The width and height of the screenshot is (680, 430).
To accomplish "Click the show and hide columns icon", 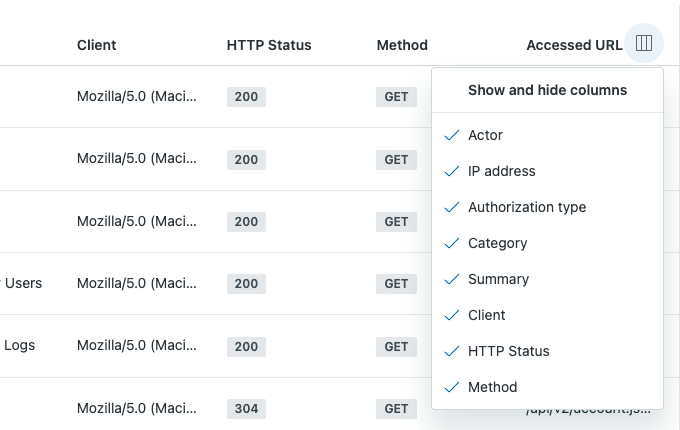I will click(x=644, y=44).
